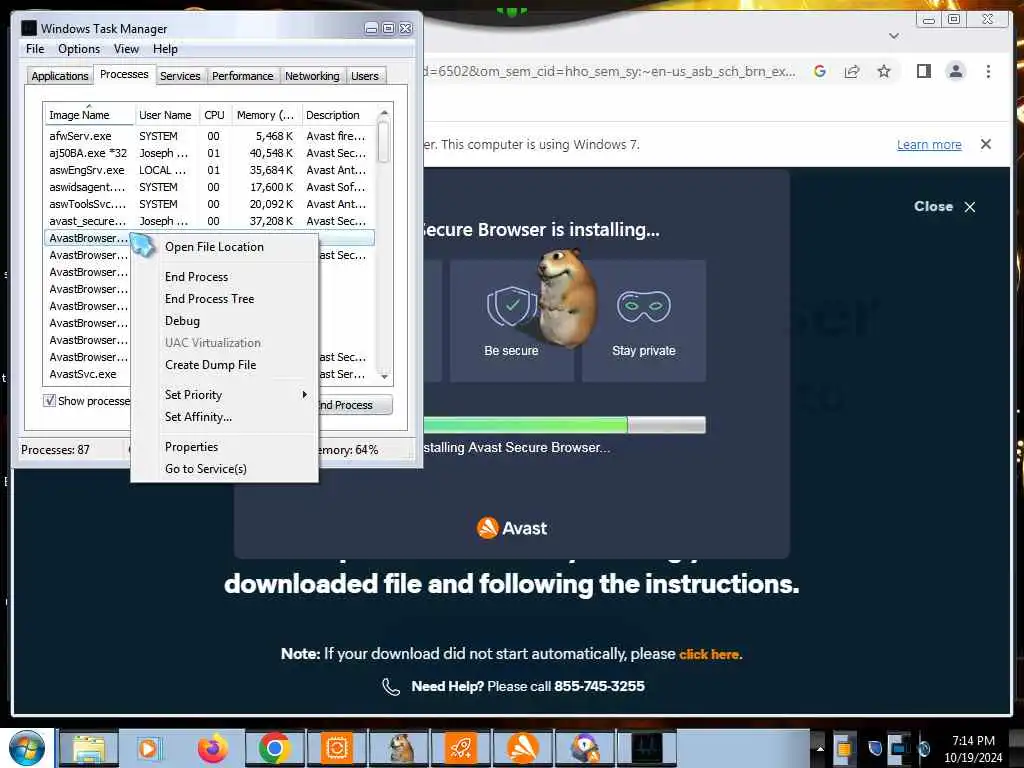Image resolution: width=1024 pixels, height=768 pixels.
Task: Select the AvastSvc.exe process row
Action: [x=88, y=374]
